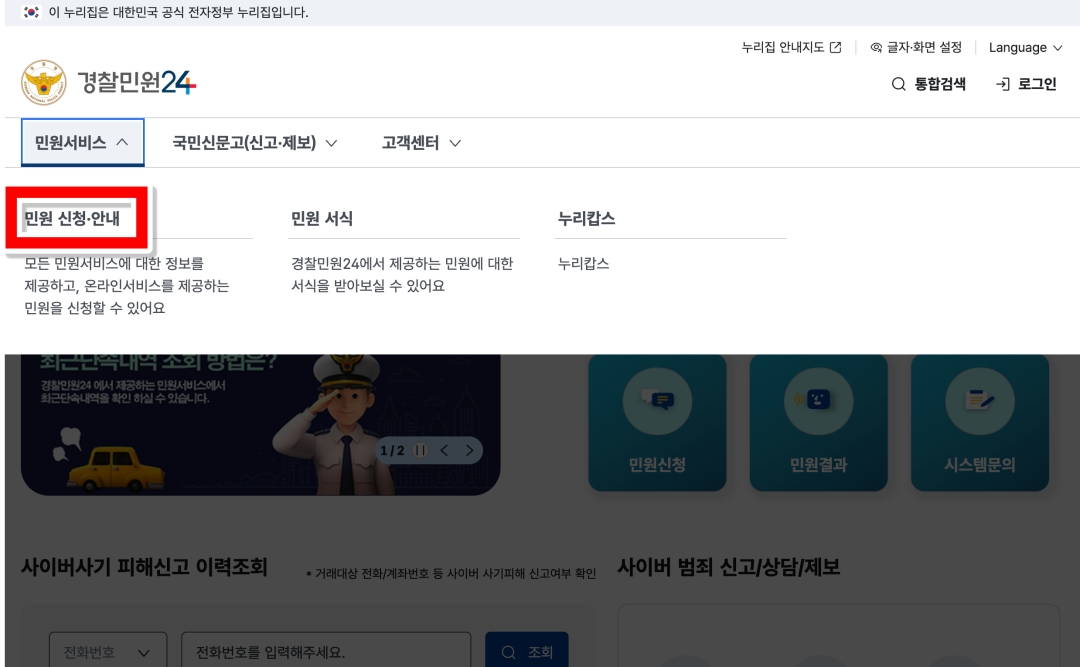Collapse the 민원서비스 menu
The image size is (1080, 667).
tap(83, 143)
